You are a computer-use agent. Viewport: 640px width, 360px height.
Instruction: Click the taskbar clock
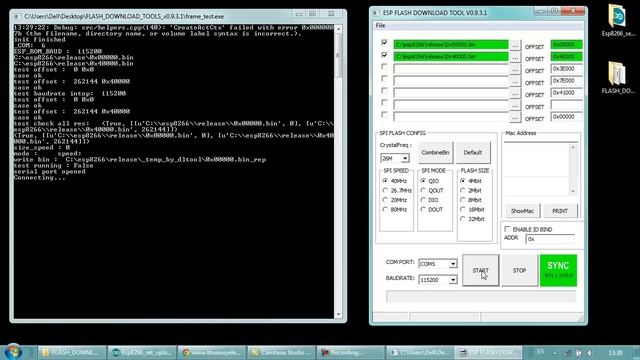(x=615, y=352)
